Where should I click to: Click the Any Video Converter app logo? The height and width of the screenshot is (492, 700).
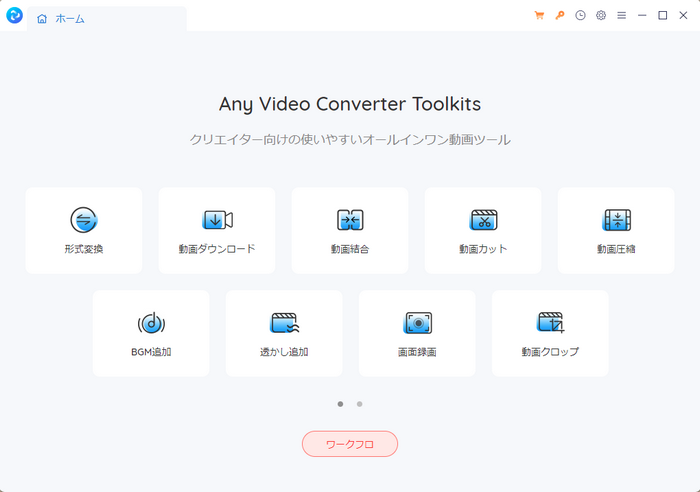point(14,16)
